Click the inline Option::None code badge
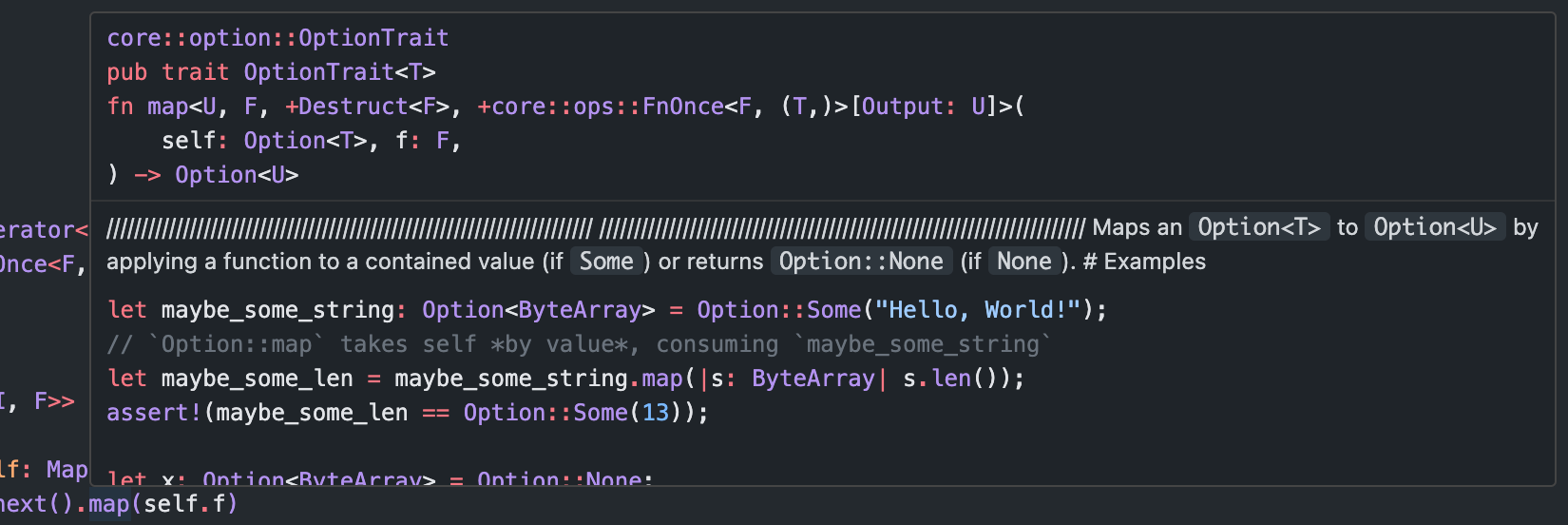The height and width of the screenshot is (525, 1568). [861, 262]
